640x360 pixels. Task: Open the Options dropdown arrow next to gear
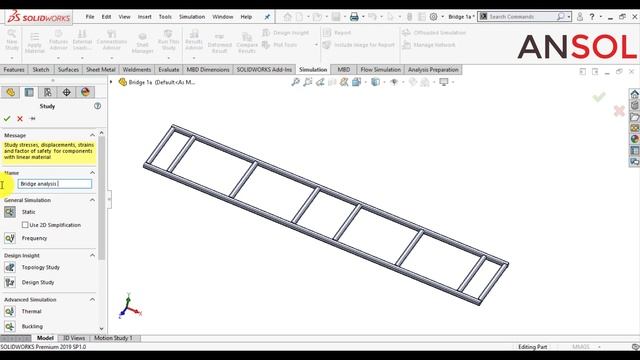tap(442, 17)
